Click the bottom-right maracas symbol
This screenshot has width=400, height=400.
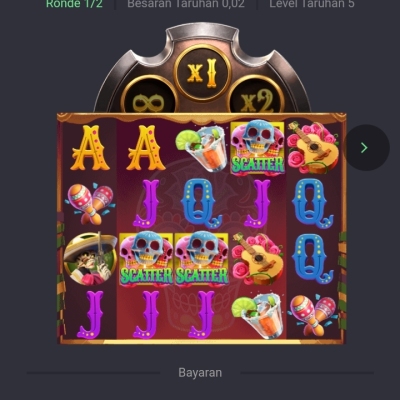pyautogui.click(x=313, y=315)
